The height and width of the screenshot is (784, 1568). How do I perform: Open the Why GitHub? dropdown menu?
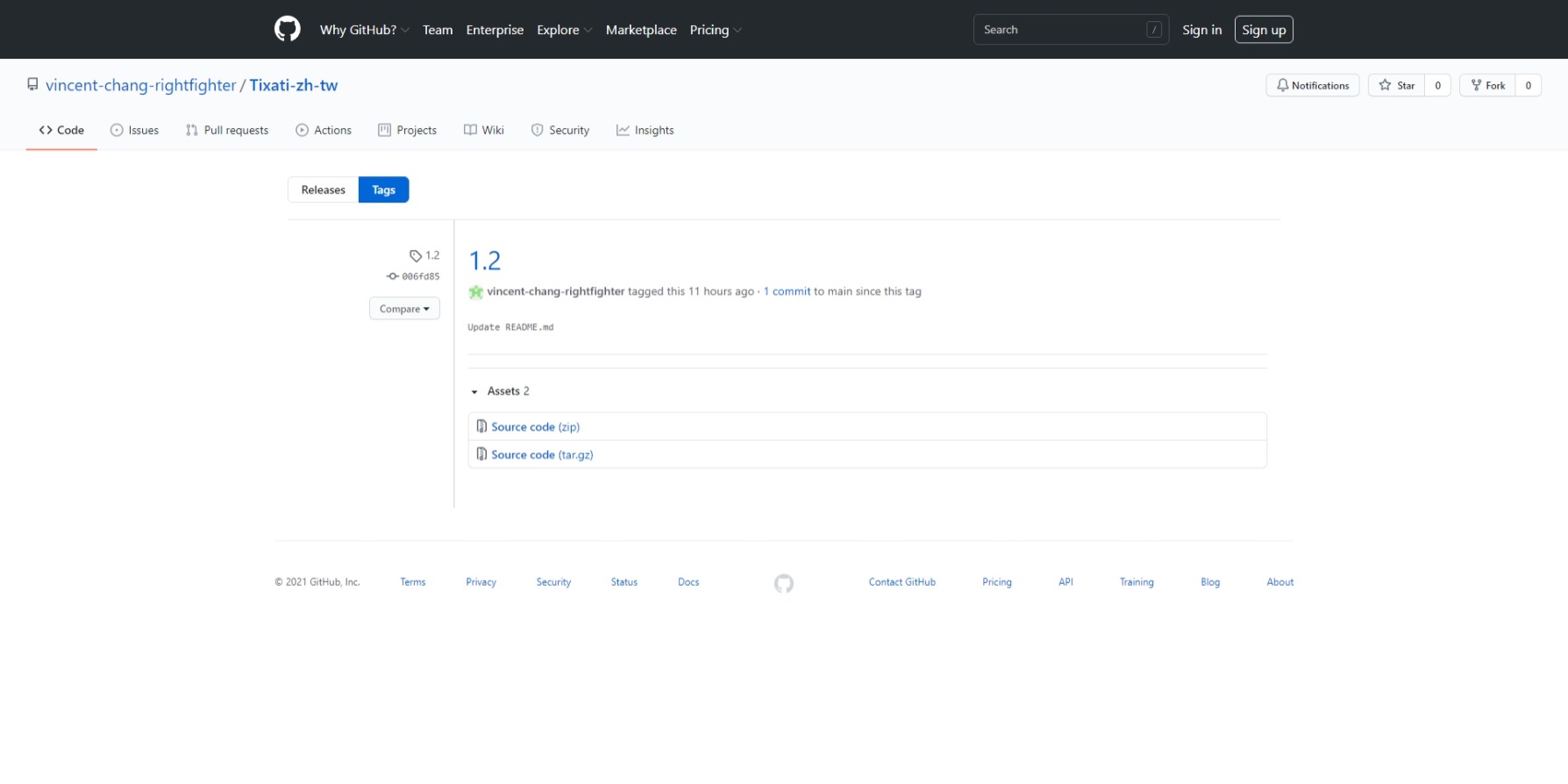(364, 30)
